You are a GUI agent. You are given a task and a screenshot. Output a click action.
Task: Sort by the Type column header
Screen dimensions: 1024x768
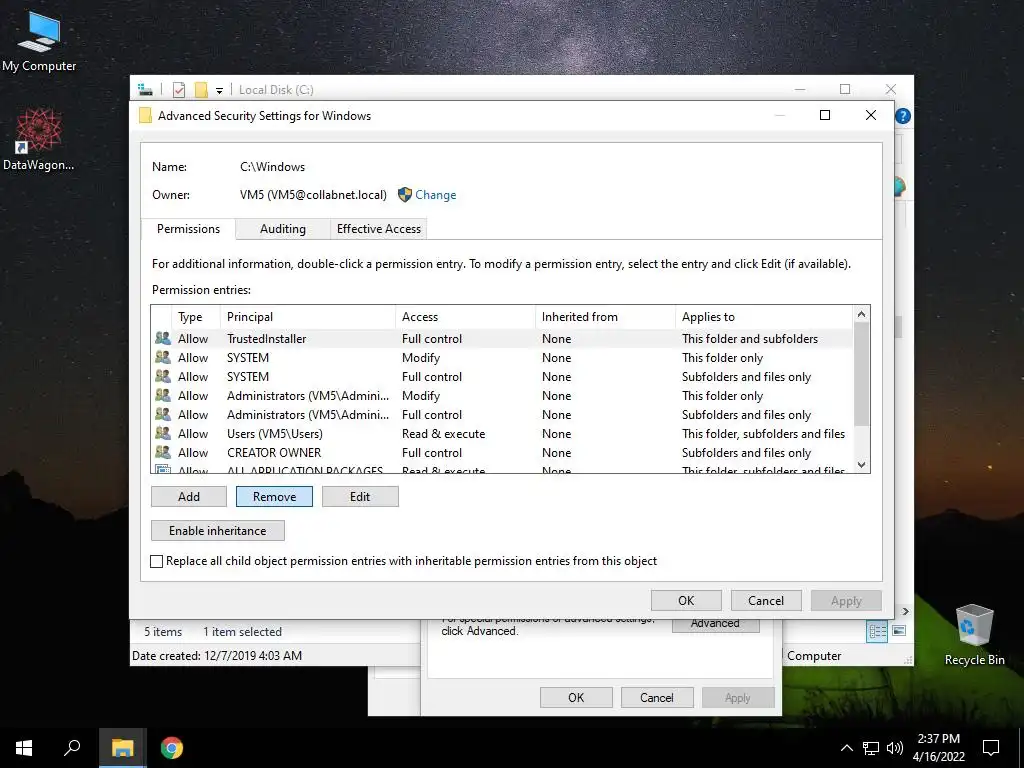point(195,317)
